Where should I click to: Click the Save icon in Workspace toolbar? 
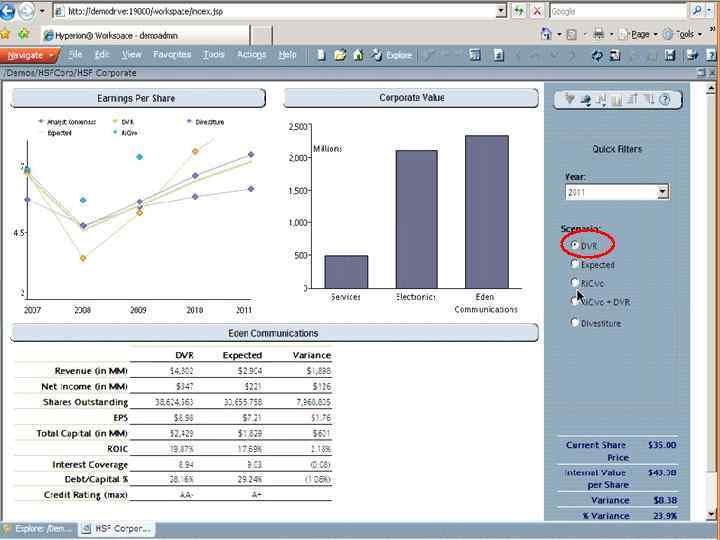670,56
